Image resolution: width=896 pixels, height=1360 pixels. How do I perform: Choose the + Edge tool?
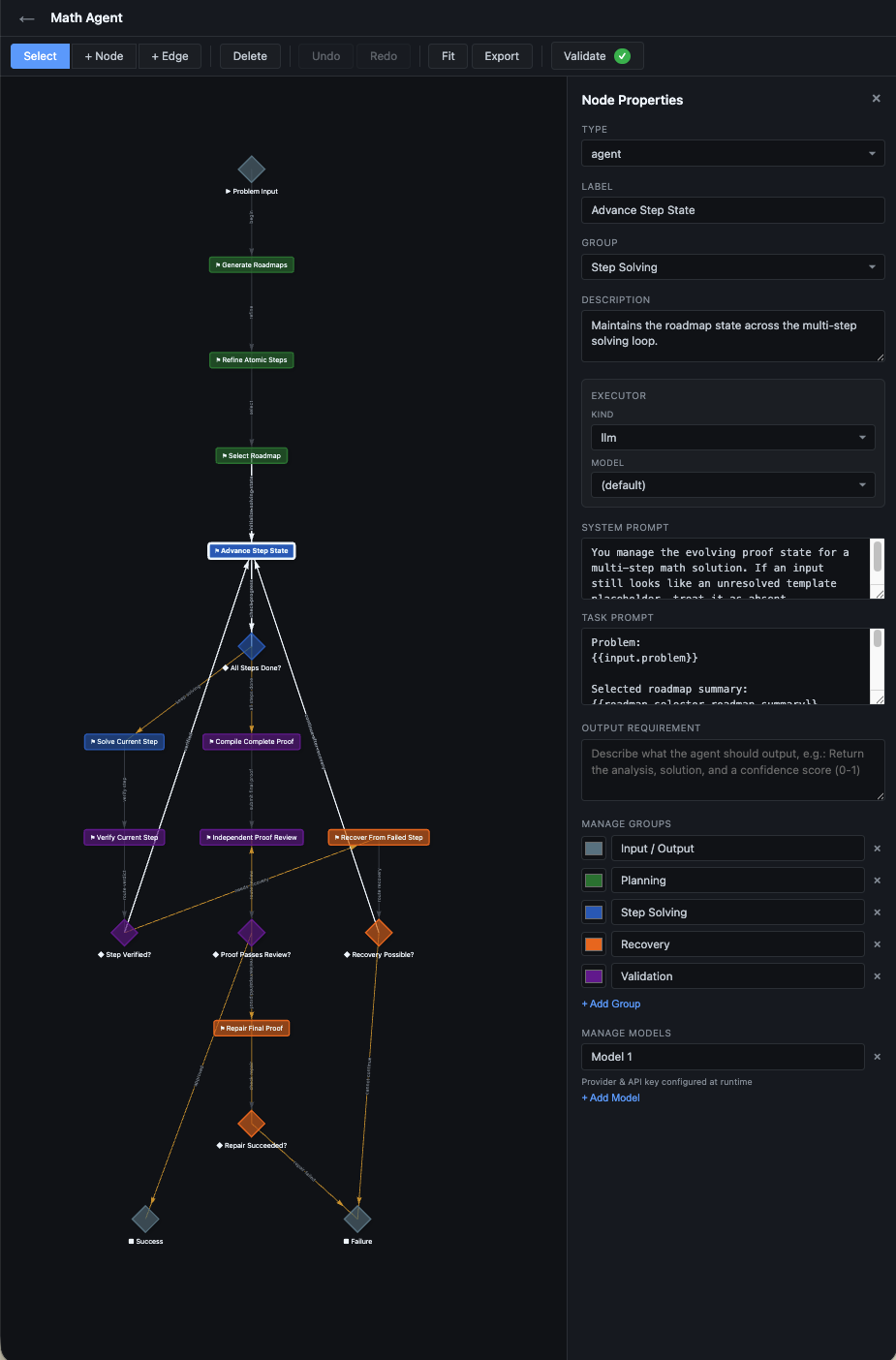click(x=170, y=56)
